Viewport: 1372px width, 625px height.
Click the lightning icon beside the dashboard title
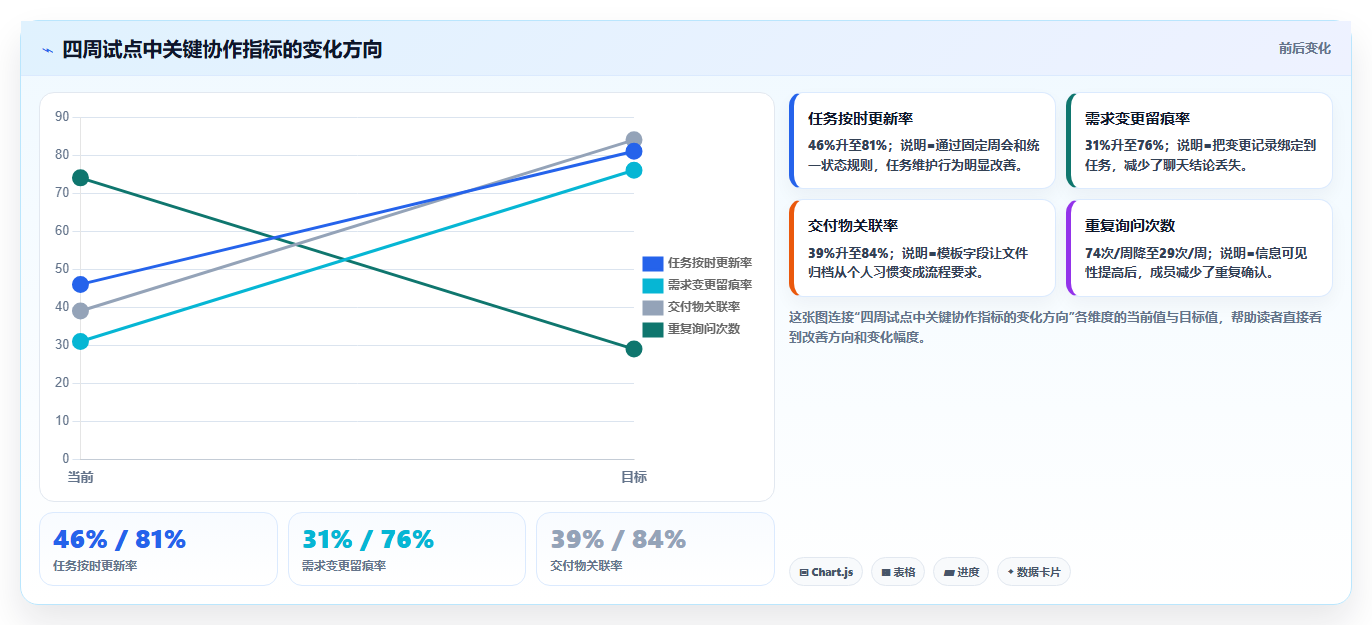tap(47, 50)
